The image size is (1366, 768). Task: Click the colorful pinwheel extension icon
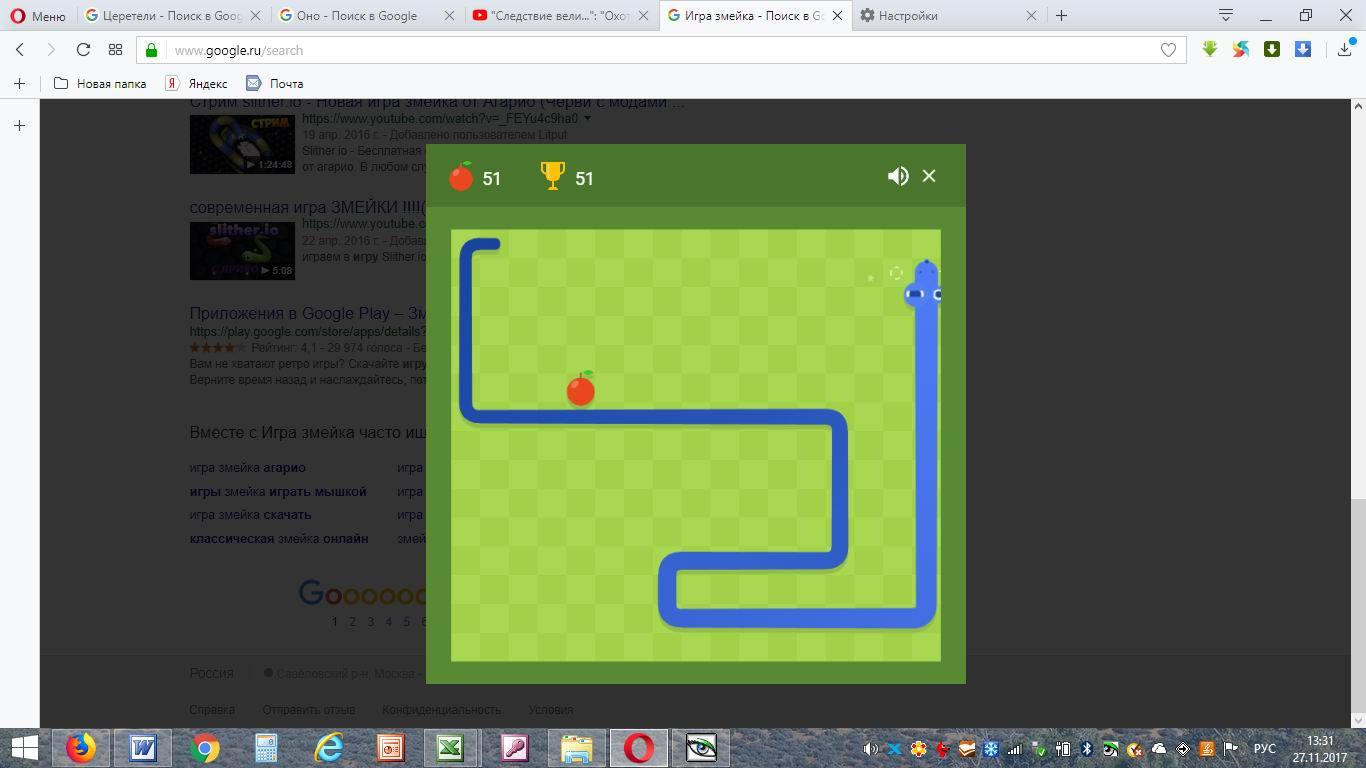click(x=1241, y=49)
